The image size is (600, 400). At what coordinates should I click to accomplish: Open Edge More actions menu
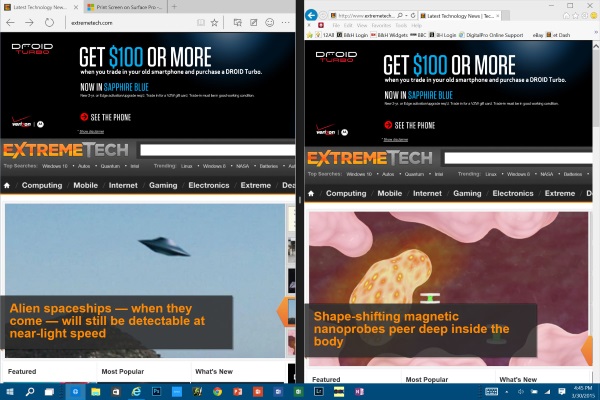pos(285,23)
